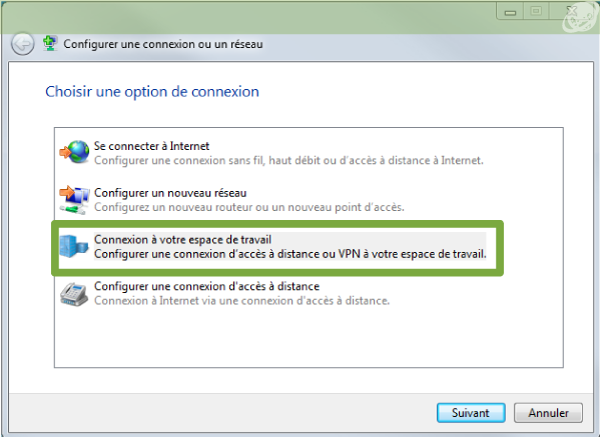The width and height of the screenshot is (600, 437).
Task: Click the computer network icon for new network
Action: (75, 199)
